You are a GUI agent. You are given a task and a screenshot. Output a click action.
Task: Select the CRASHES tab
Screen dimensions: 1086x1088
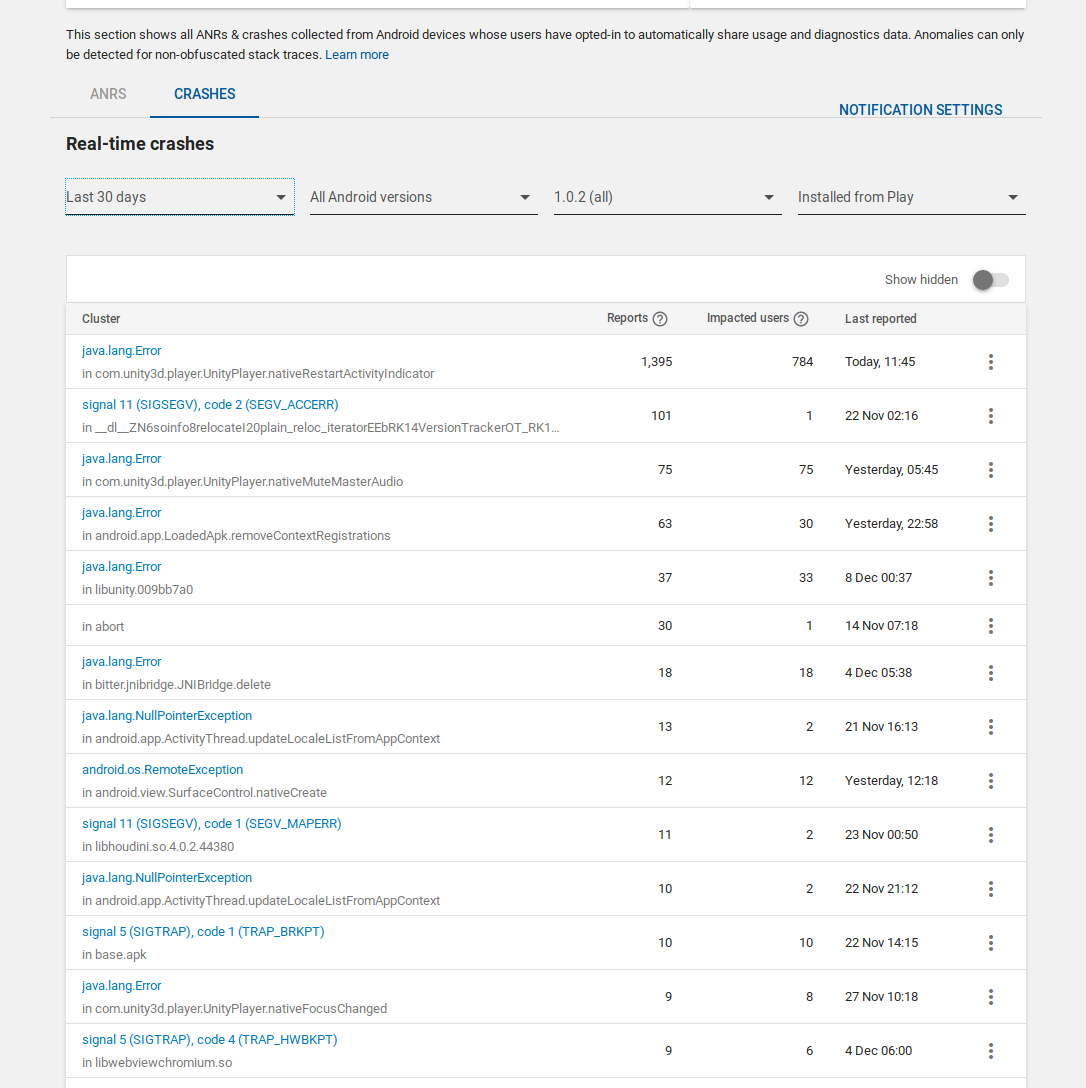point(205,94)
